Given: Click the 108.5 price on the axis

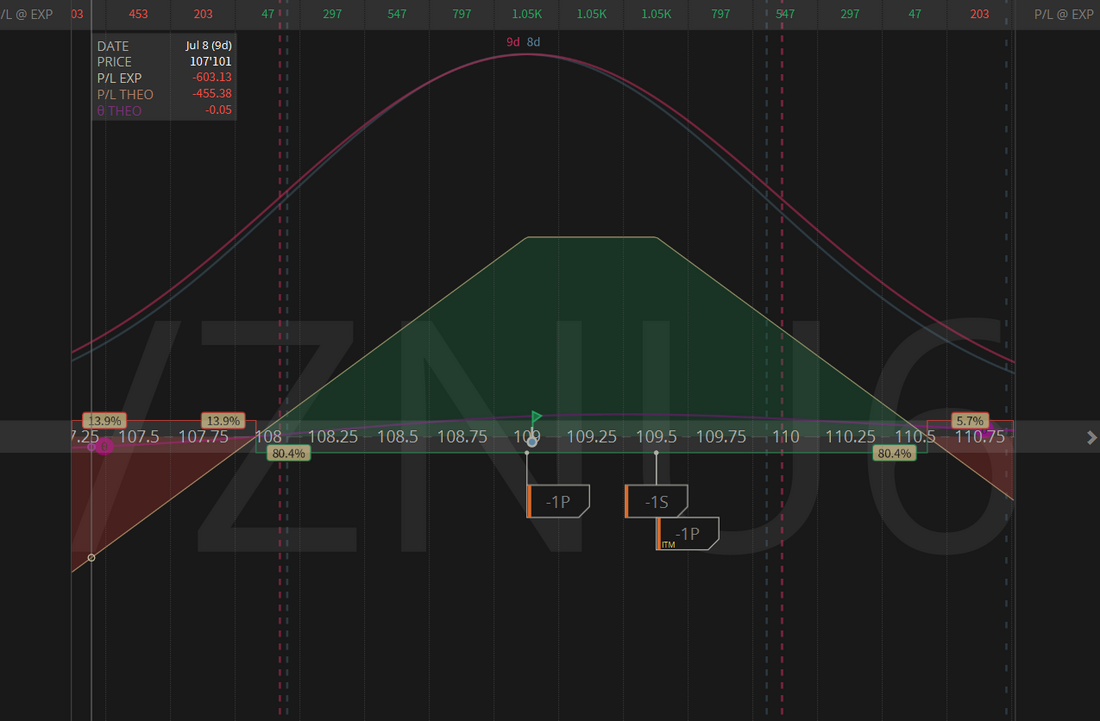Looking at the screenshot, I should [x=398, y=437].
